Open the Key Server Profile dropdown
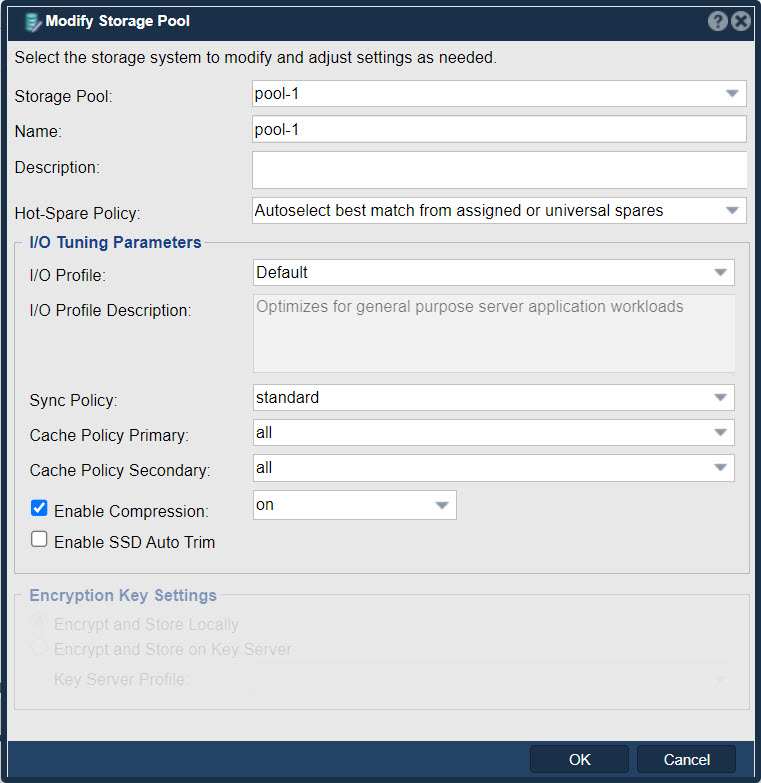The width and height of the screenshot is (761, 783). tap(493, 679)
